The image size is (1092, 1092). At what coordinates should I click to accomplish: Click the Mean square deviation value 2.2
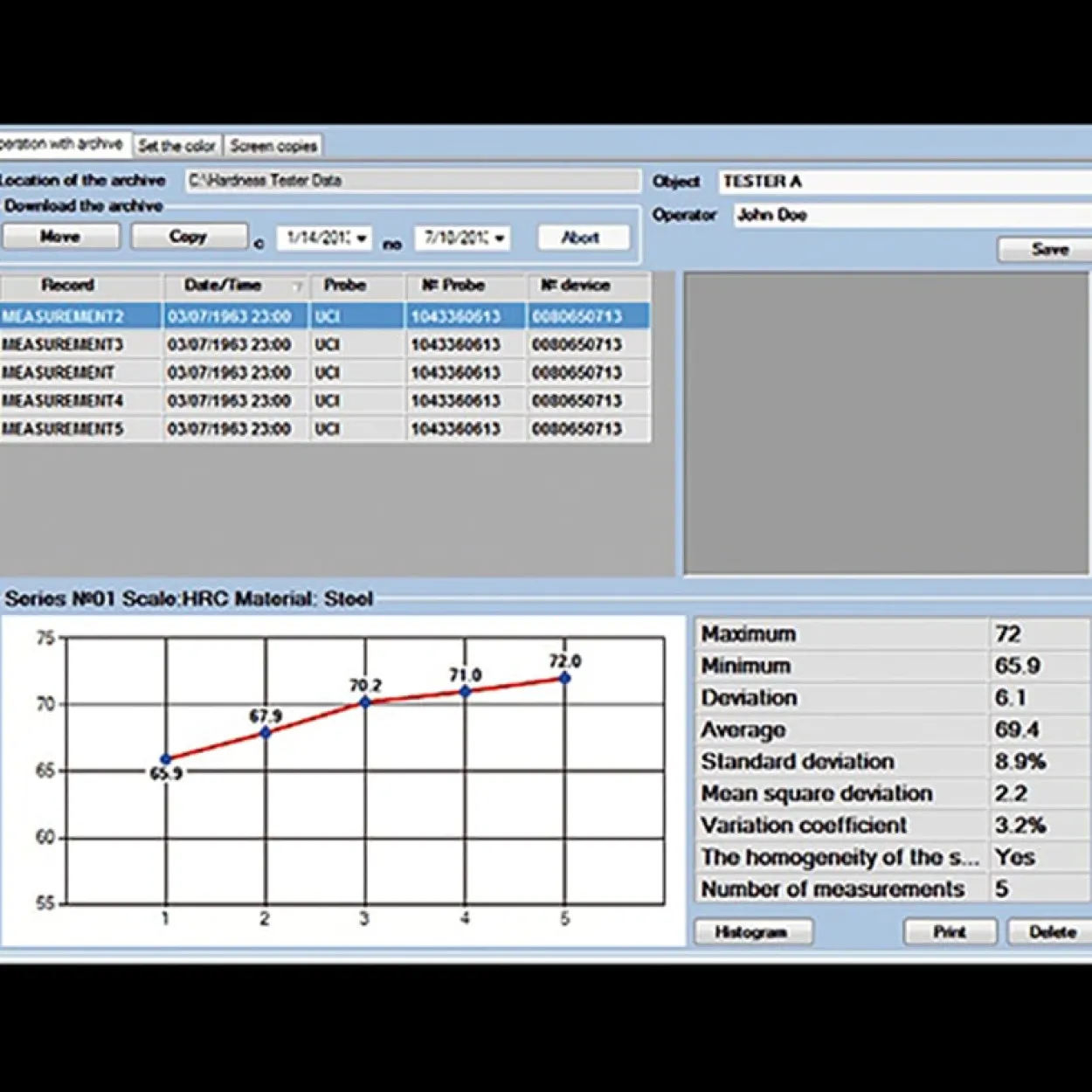[x=1012, y=793]
